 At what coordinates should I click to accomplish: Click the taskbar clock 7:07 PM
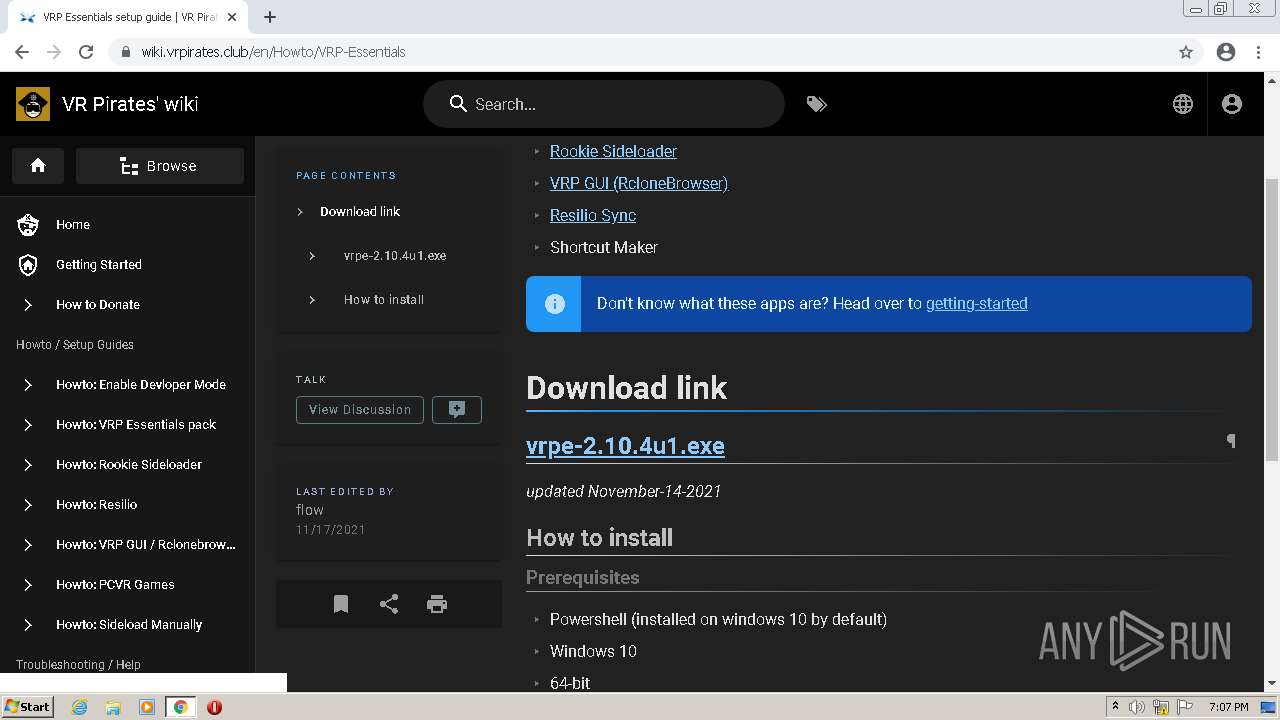(1229, 707)
